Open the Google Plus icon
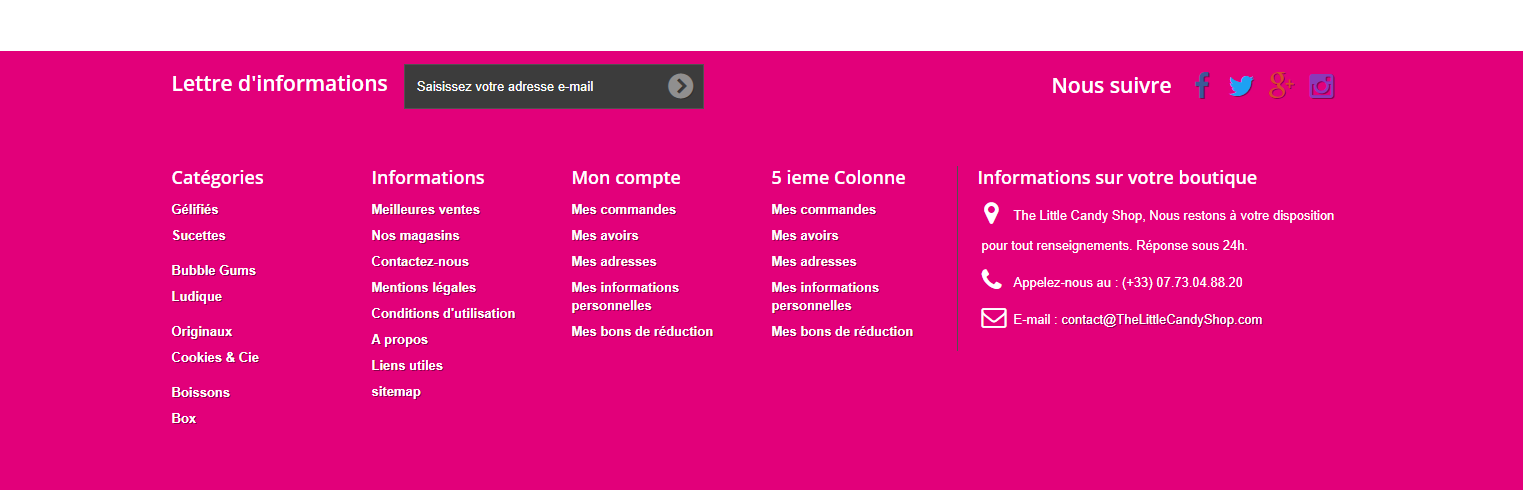Screen dimensions: 1523x490 (1281, 86)
